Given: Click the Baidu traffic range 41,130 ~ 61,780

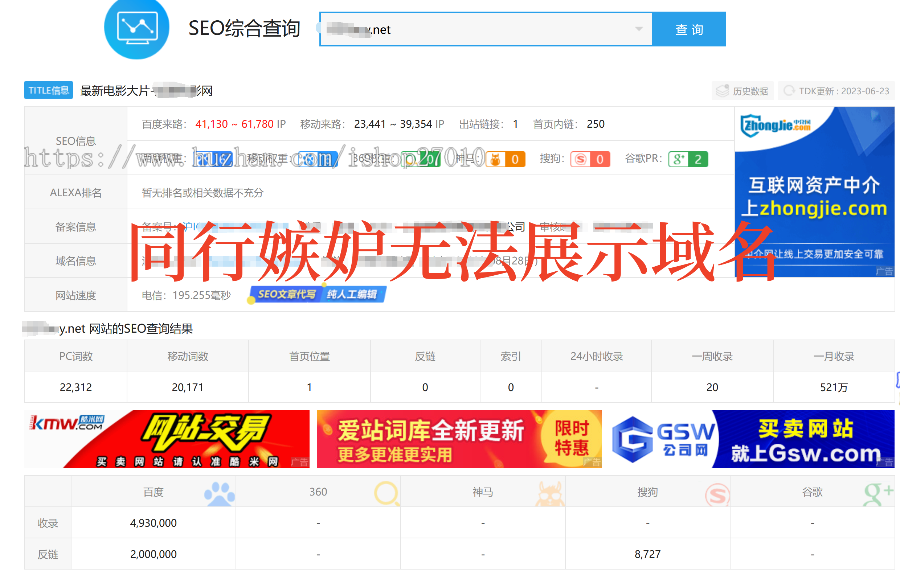Looking at the screenshot, I should coord(235,124).
